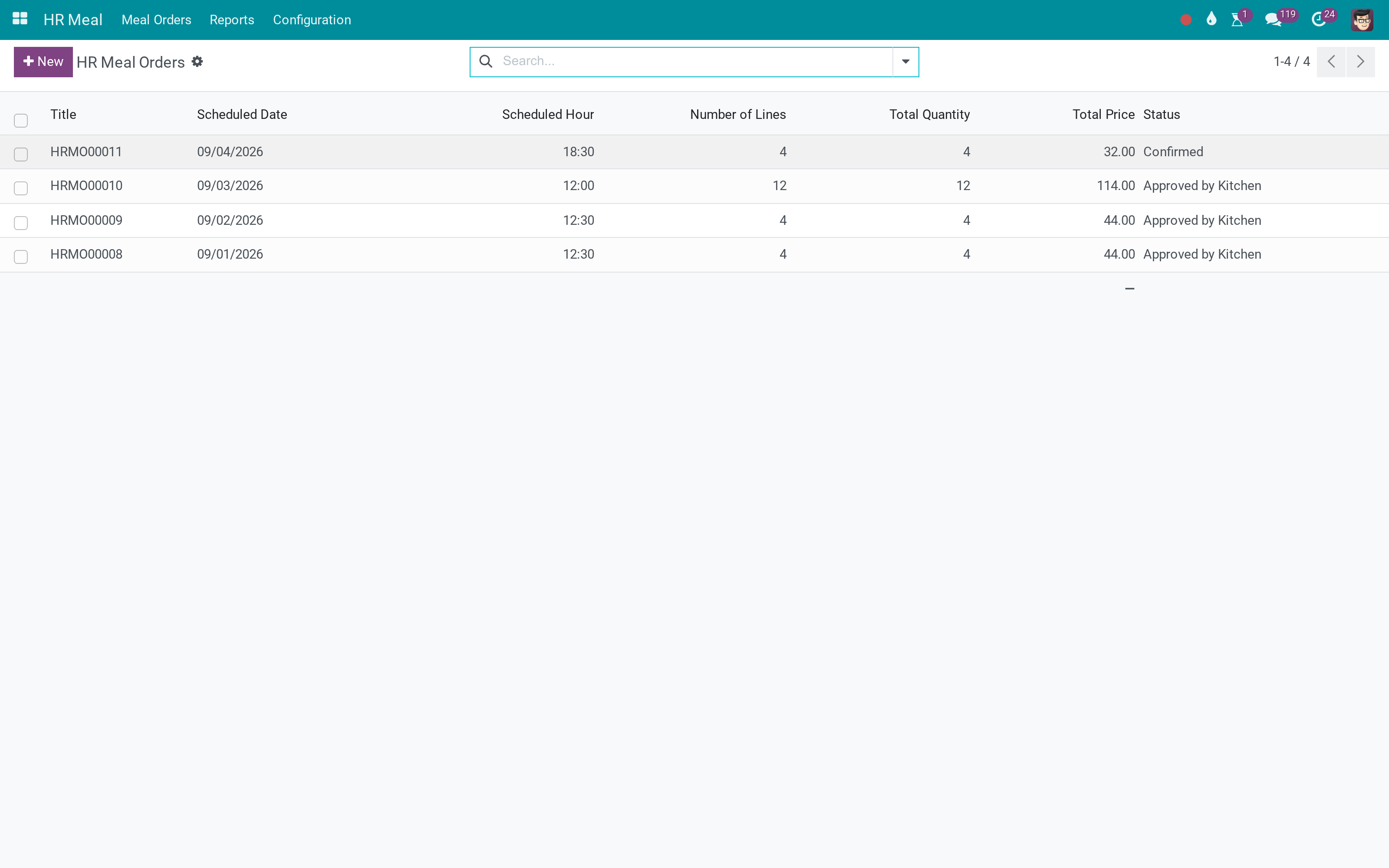Open the hourglass notification icon
The image size is (1389, 868).
click(x=1238, y=20)
